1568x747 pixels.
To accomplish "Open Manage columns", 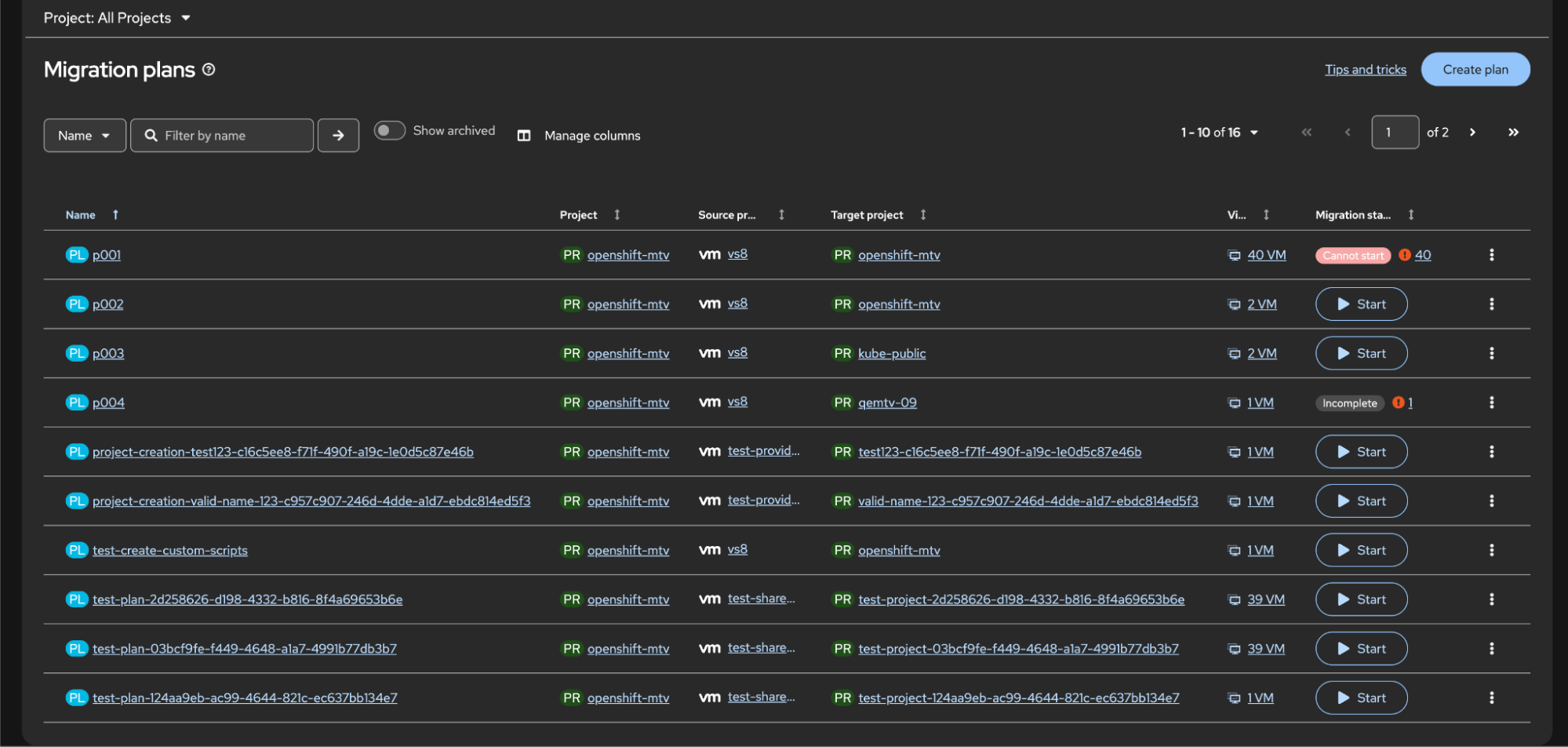I will coord(580,136).
